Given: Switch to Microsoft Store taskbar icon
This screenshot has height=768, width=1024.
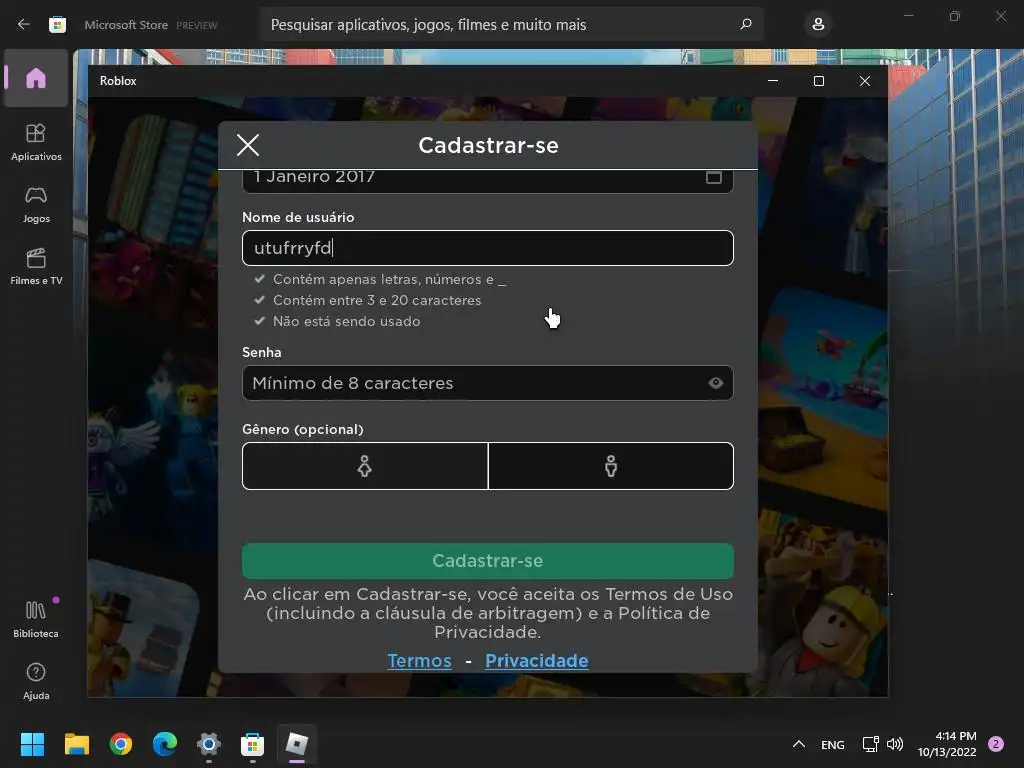Looking at the screenshot, I should click(x=253, y=744).
